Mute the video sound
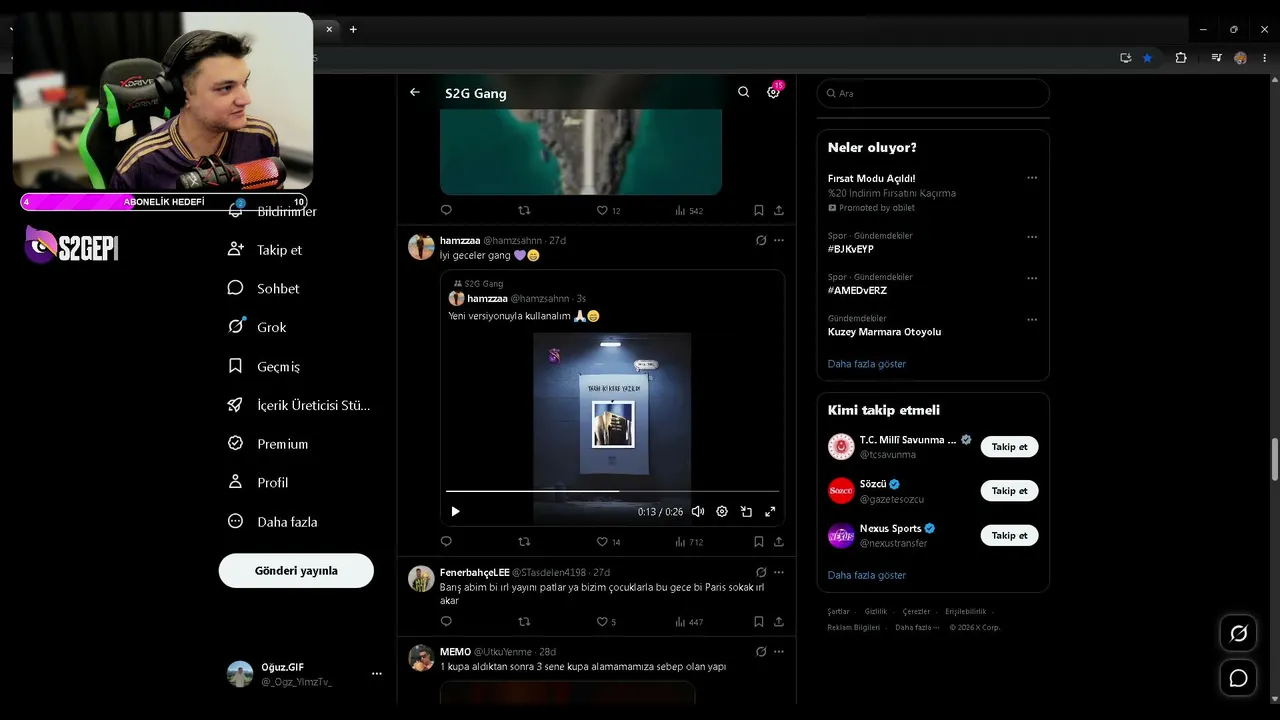The height and width of the screenshot is (720, 1280). point(698,511)
